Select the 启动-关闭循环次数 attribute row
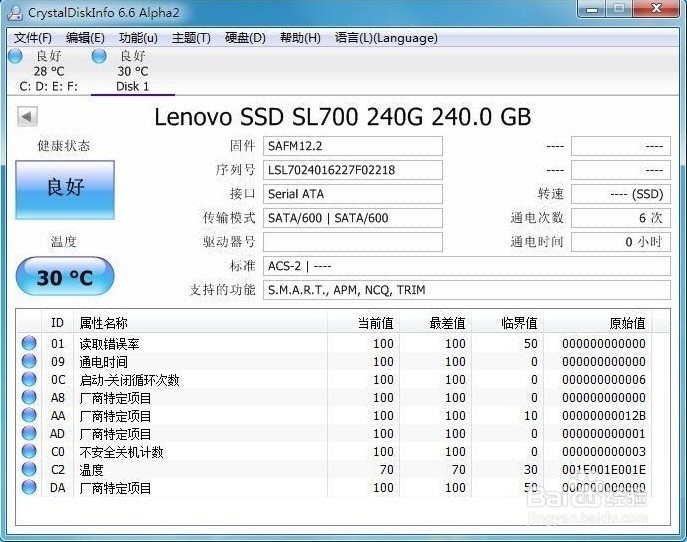Screen dimensions: 687x542 tap(333, 379)
